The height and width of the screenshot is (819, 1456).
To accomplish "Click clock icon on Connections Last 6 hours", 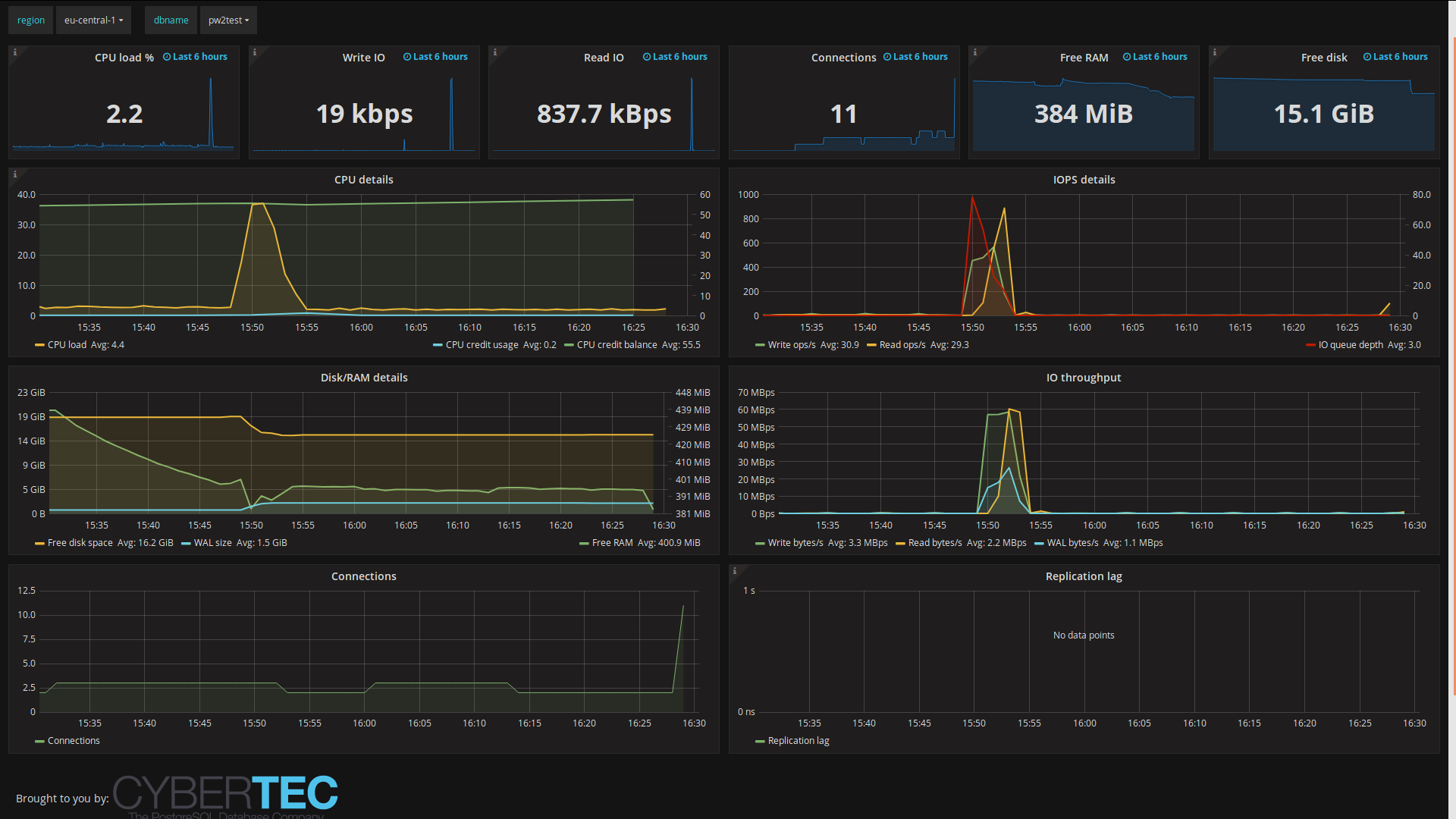I will click(x=886, y=57).
